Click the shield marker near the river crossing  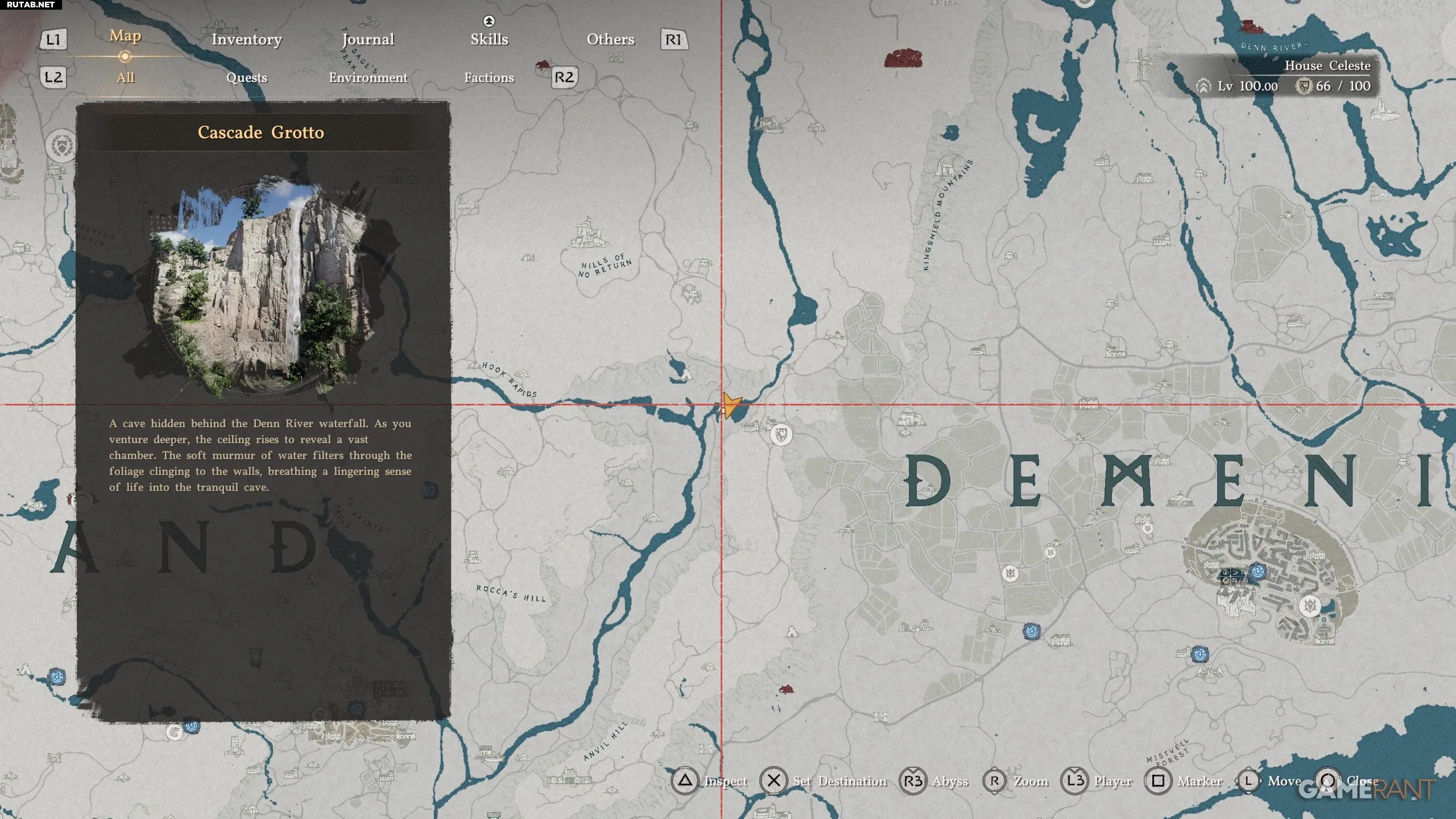click(x=781, y=435)
